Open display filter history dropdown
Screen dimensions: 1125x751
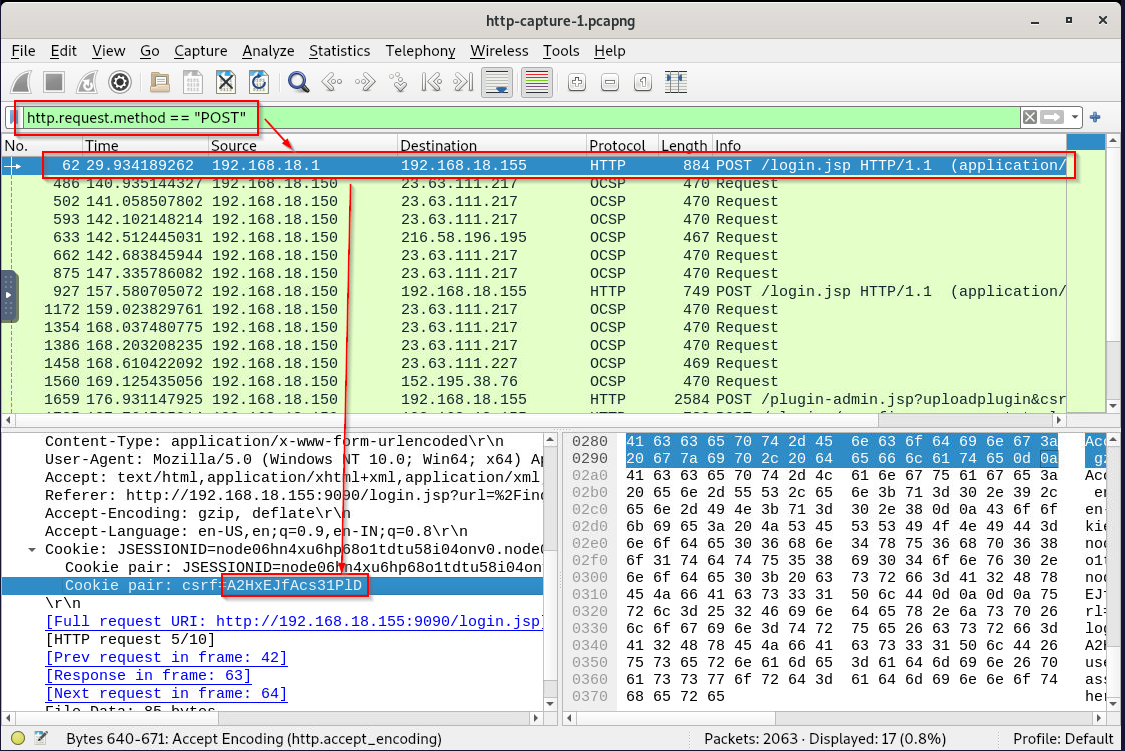pos(1075,118)
